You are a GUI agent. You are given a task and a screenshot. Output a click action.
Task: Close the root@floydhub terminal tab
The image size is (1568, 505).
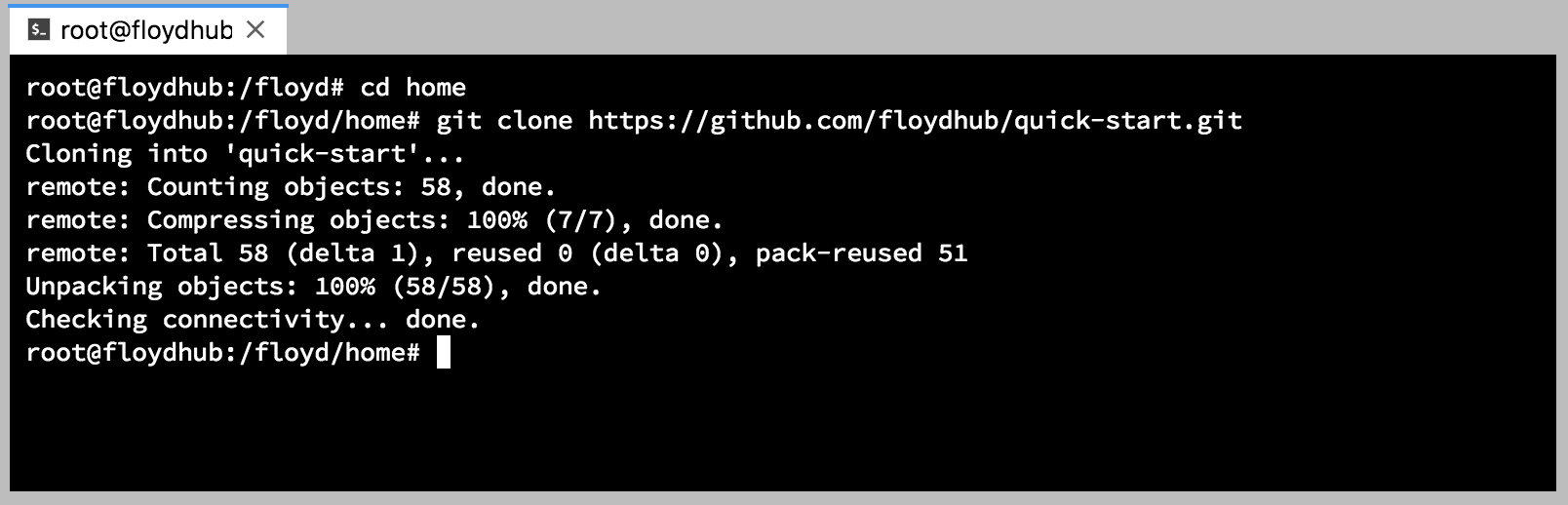click(x=255, y=30)
